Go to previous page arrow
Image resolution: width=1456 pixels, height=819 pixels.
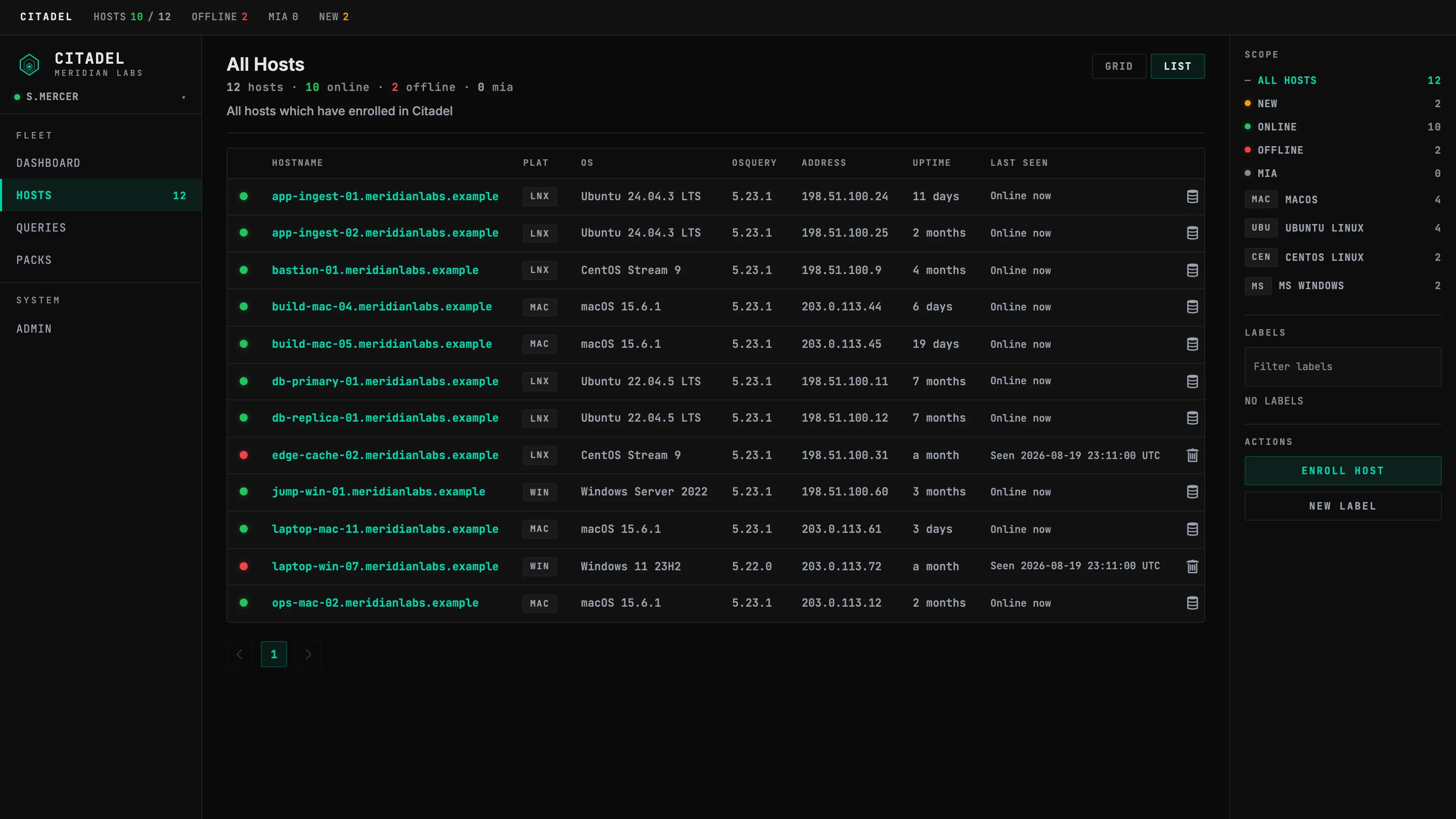coord(240,654)
